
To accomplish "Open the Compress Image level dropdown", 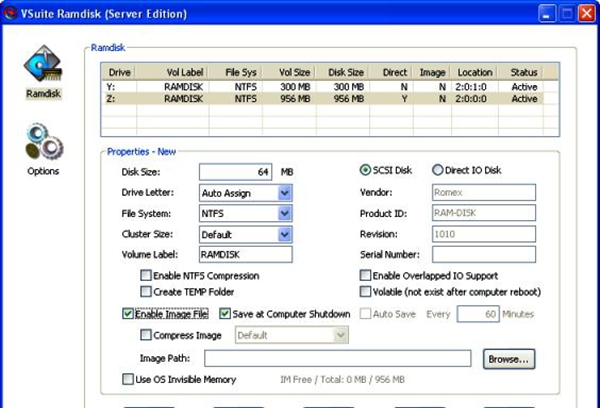I will coord(340,335).
